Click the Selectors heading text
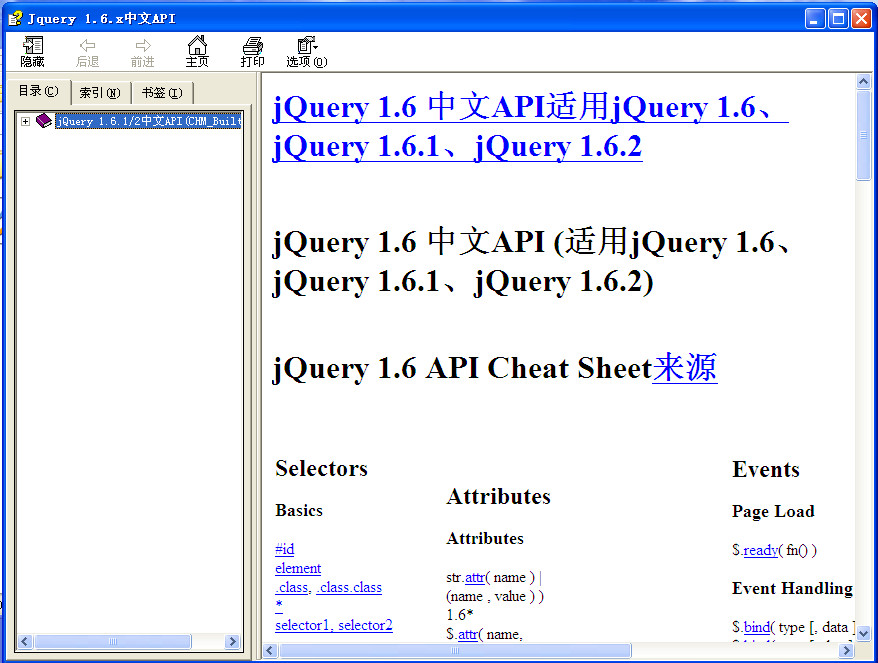The image size is (878, 663). pyautogui.click(x=321, y=468)
